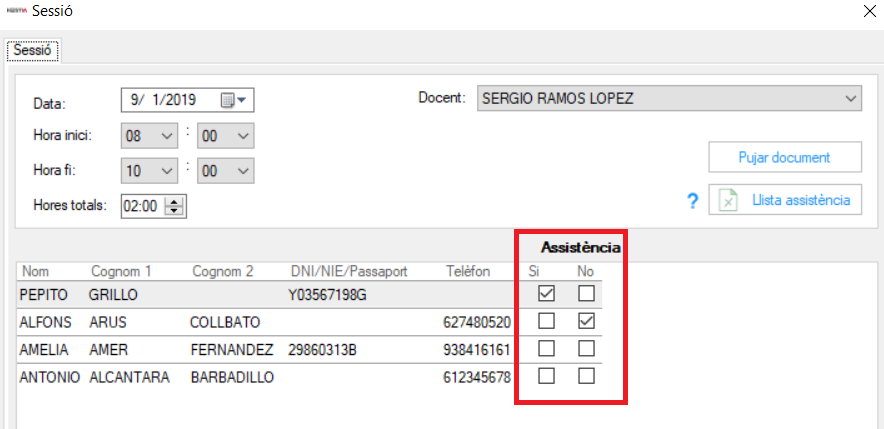Click the Excel icon on Llista assistència
Viewport: 884px width, 429px height.
[x=729, y=201]
